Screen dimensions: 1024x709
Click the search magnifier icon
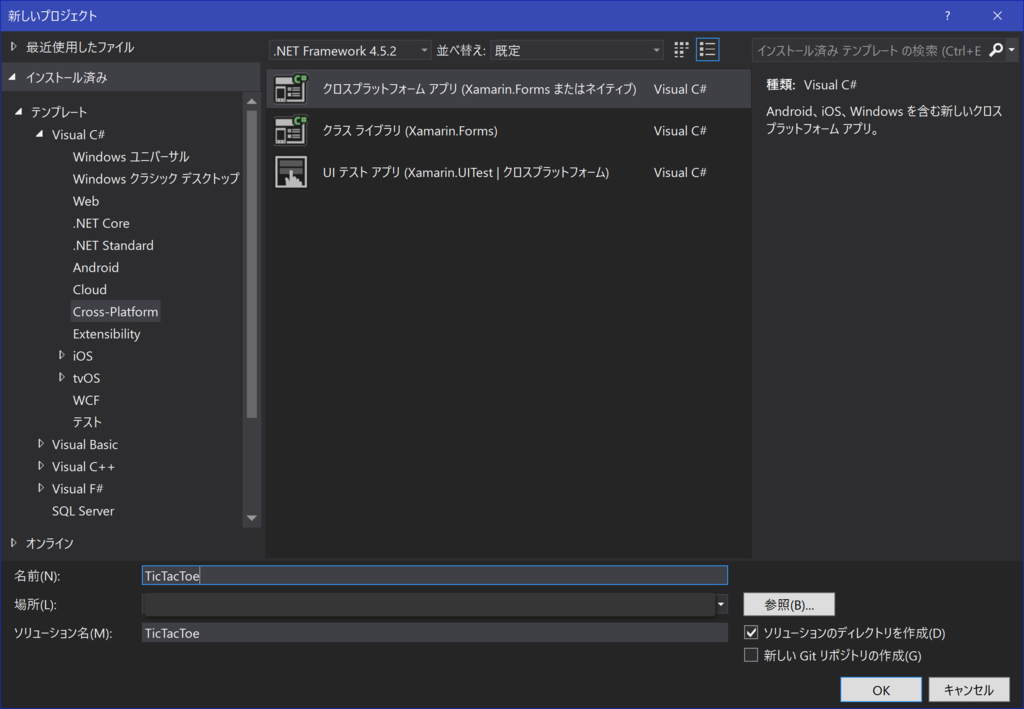(995, 50)
